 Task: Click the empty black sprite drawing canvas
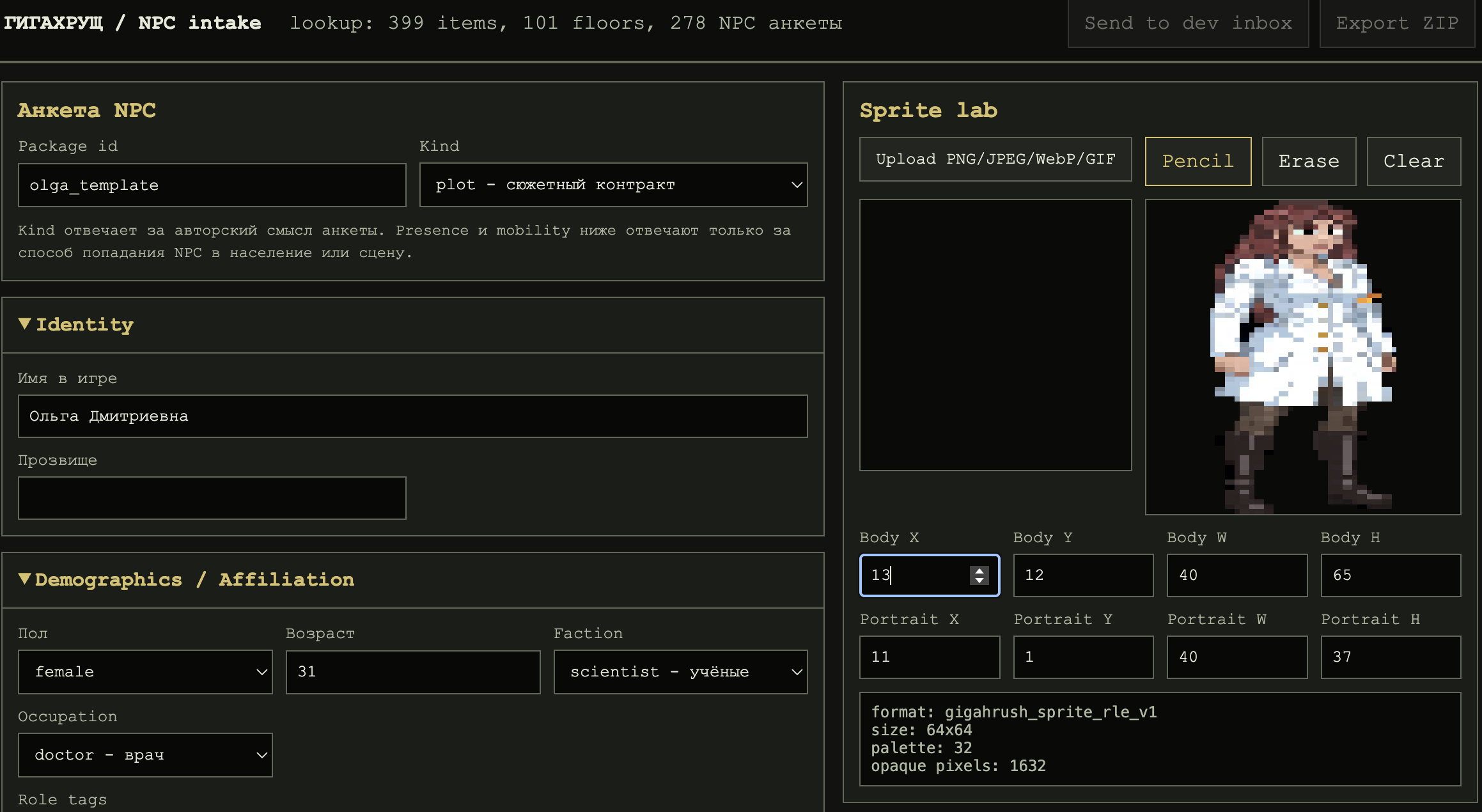pyautogui.click(x=995, y=335)
